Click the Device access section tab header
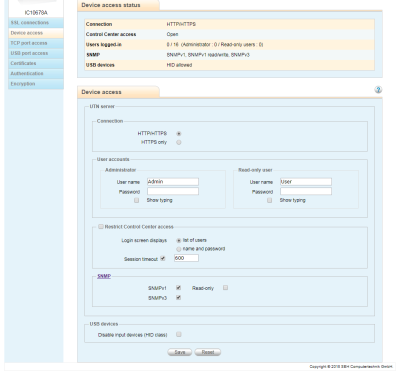The height and width of the screenshot is (371, 400). click(118, 92)
